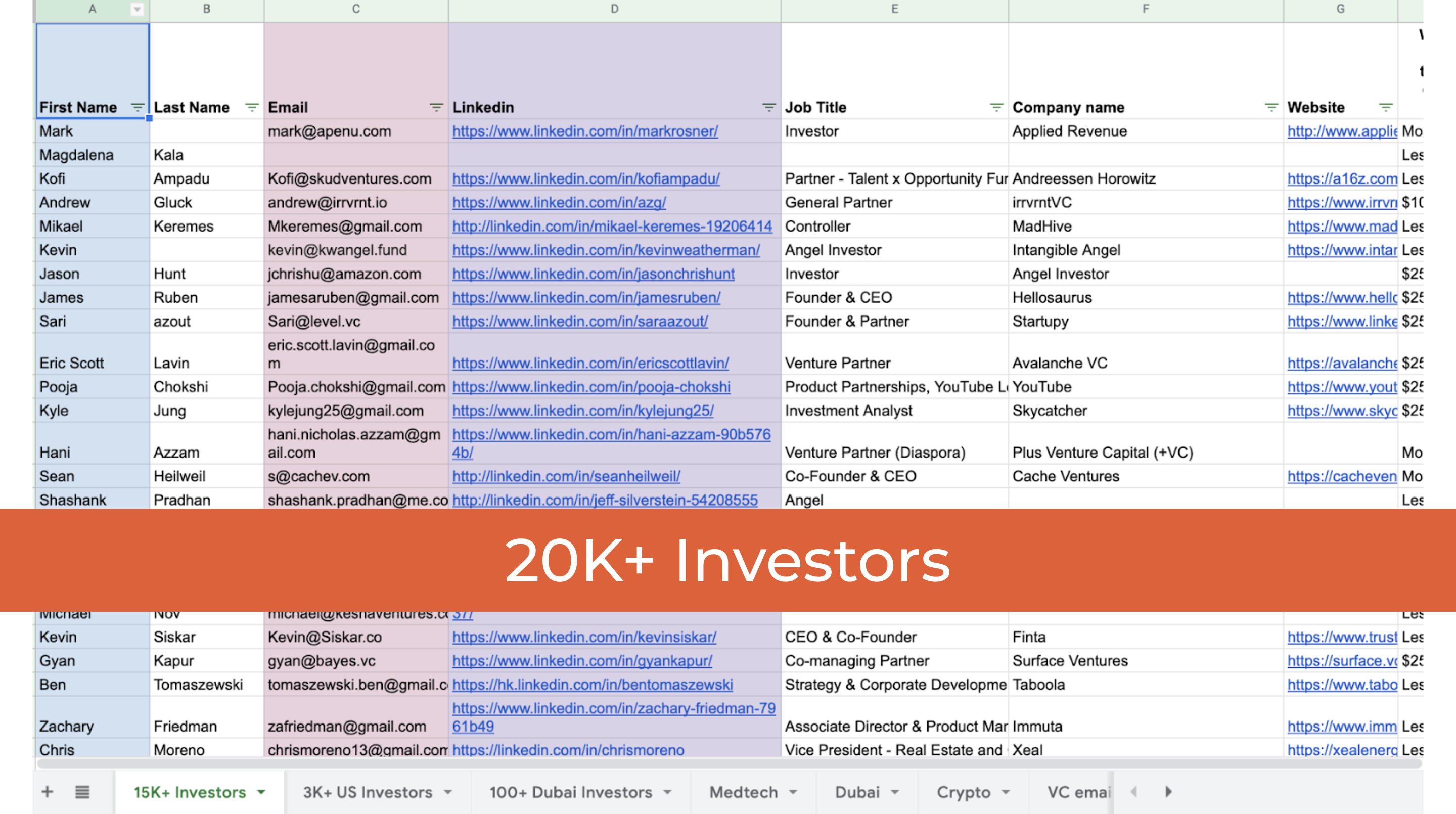Select cell 'Andreessen Horowitz'
Image resolution: width=1456 pixels, height=814 pixels.
click(1146, 178)
